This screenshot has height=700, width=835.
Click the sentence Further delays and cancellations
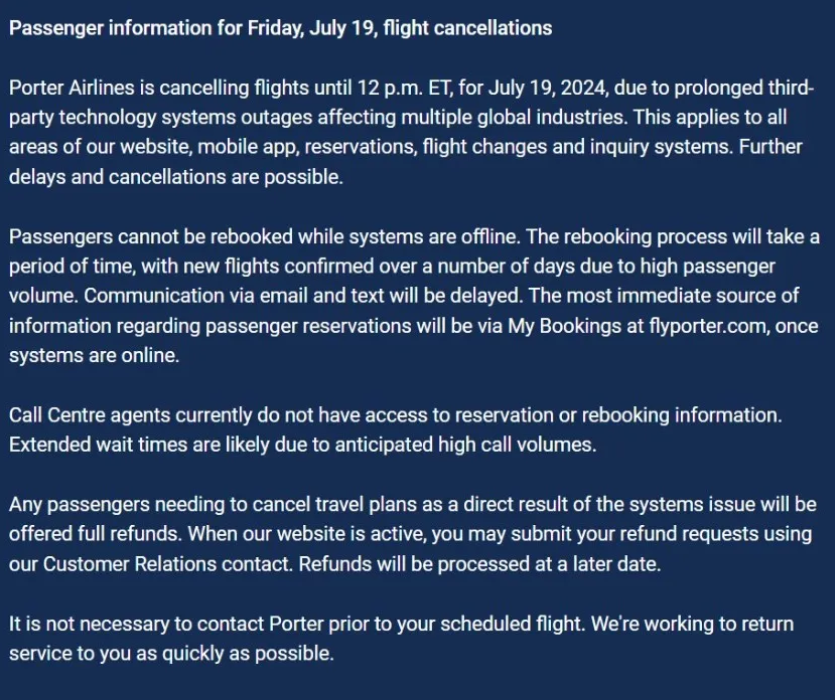(405, 162)
